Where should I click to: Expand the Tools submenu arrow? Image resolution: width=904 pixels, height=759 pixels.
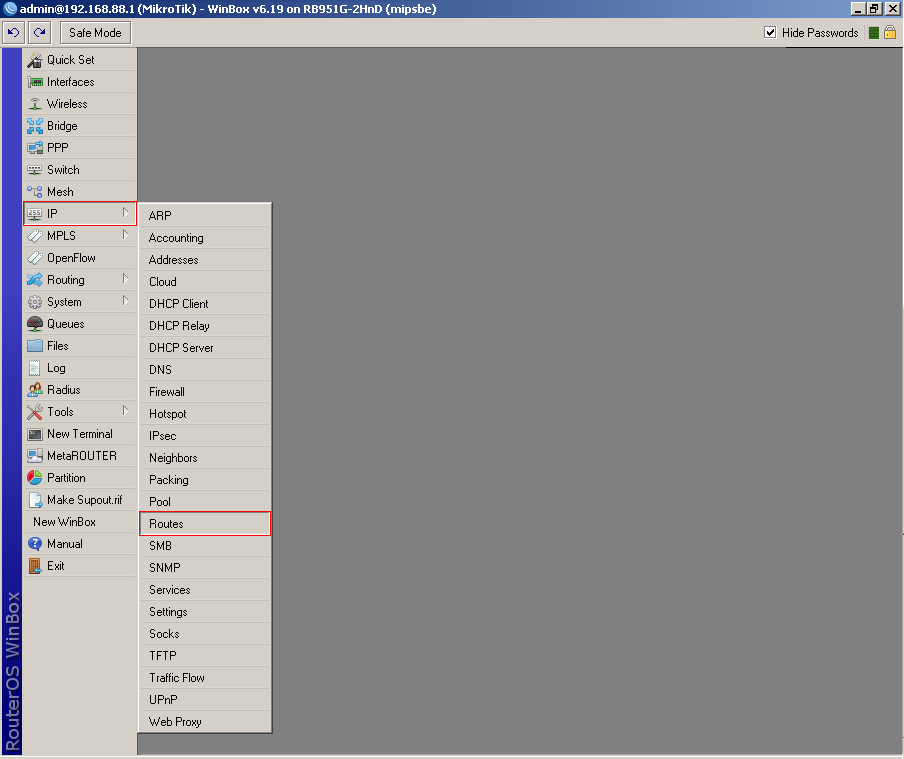point(125,411)
